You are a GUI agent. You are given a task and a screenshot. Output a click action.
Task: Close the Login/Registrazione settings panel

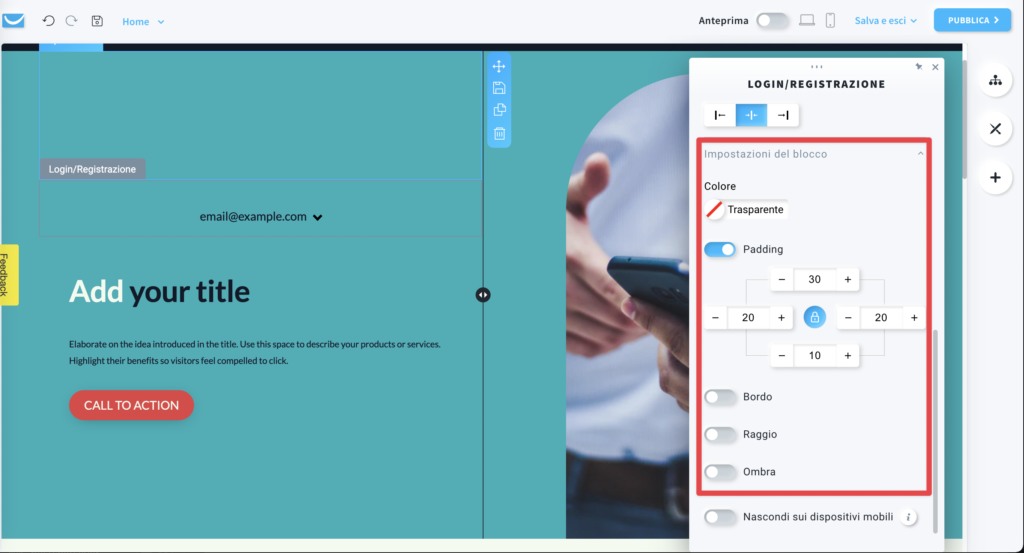[935, 67]
